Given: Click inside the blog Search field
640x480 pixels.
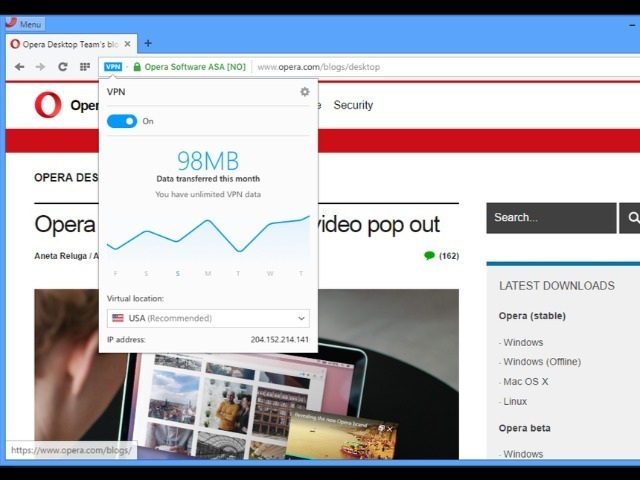Looking at the screenshot, I should [551, 218].
